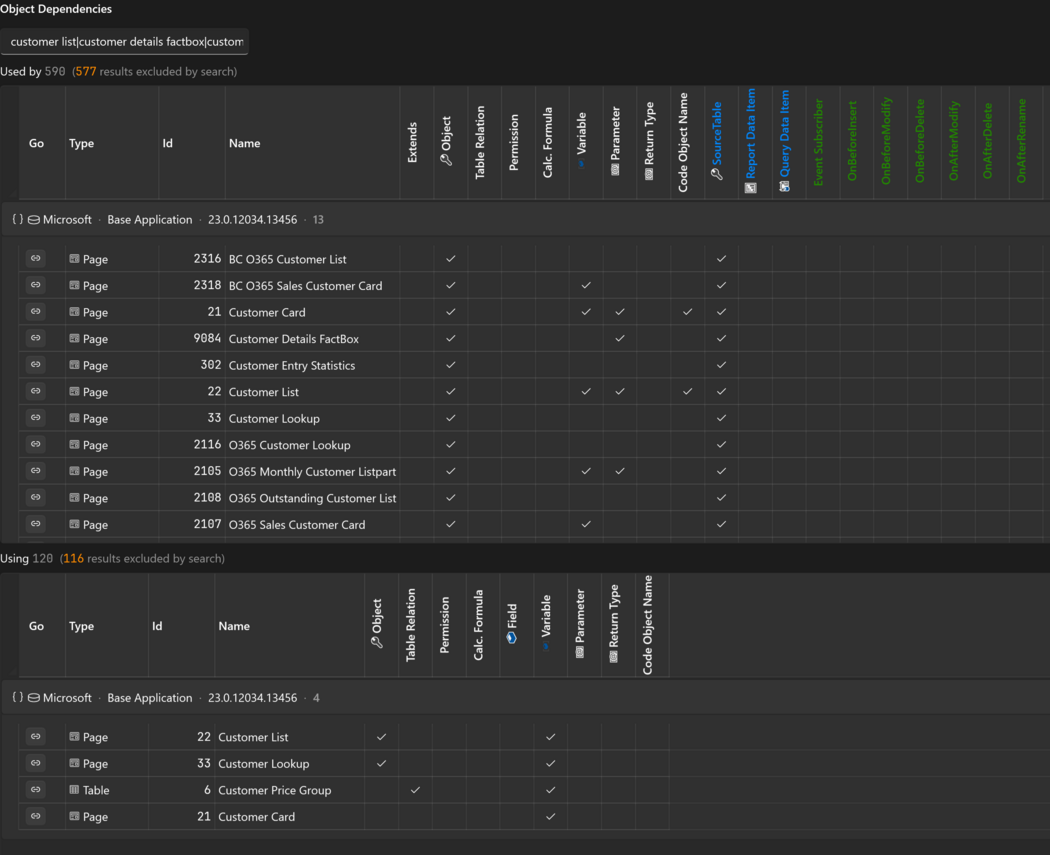Click the Object checkmark for Customer Card row
This screenshot has width=1050, height=855.
[x=451, y=311]
